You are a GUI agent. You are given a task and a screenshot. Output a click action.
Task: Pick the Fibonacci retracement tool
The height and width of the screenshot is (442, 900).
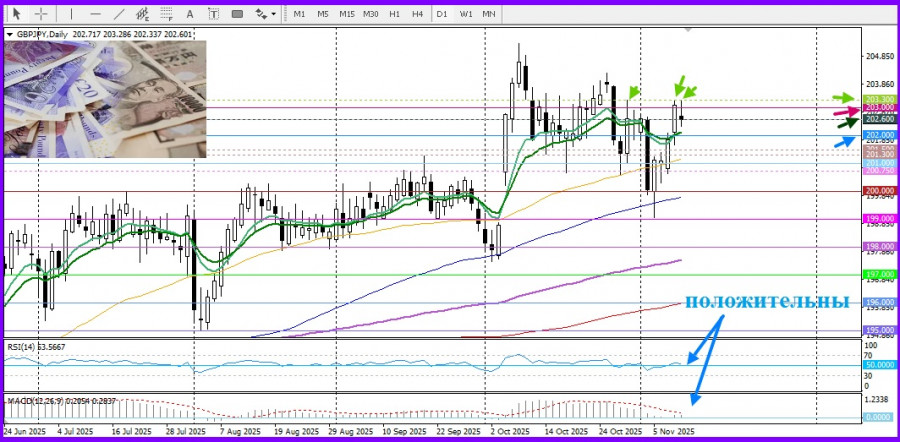coord(167,13)
